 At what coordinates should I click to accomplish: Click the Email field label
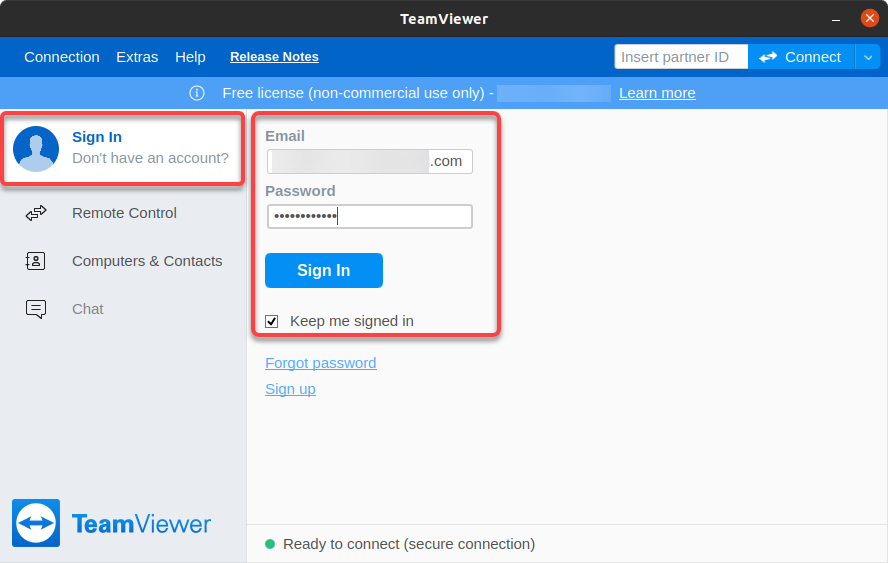tap(285, 136)
